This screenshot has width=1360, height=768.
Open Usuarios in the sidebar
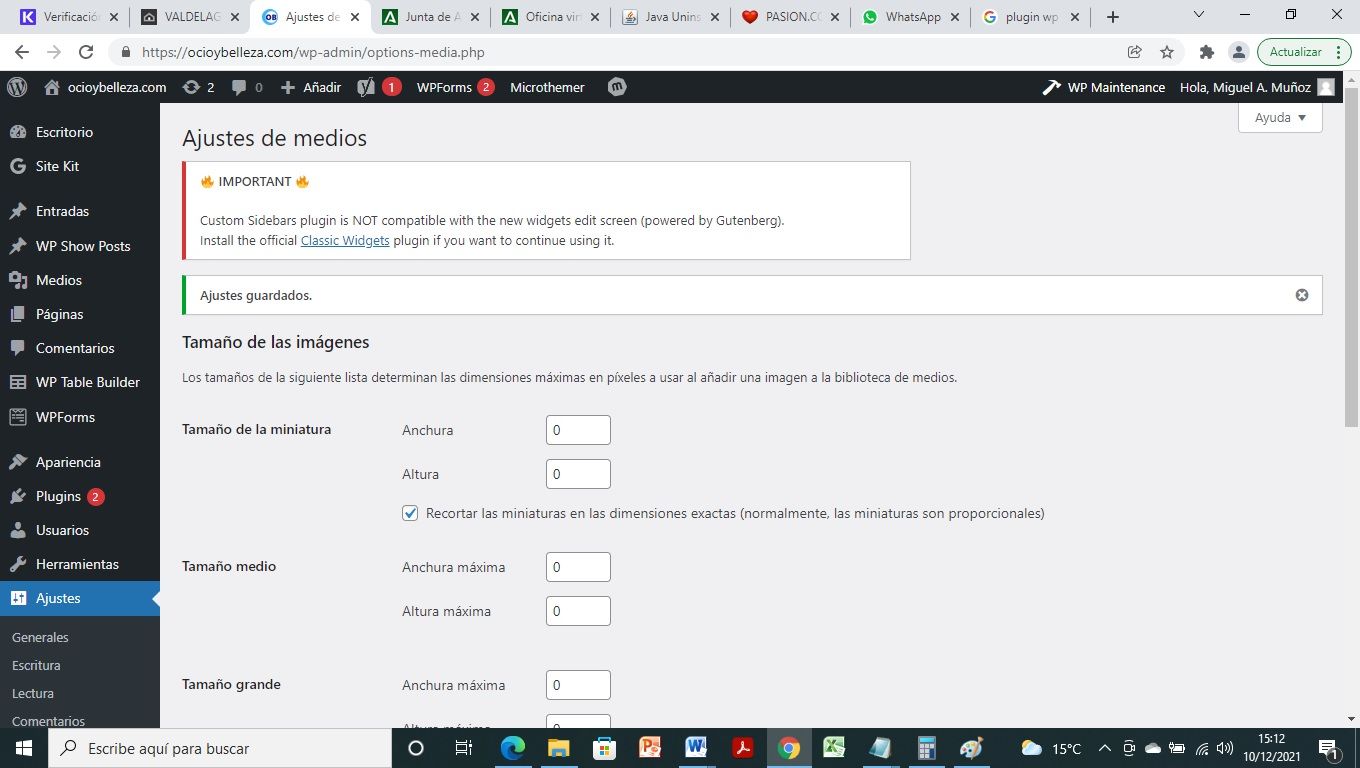click(x=80, y=530)
